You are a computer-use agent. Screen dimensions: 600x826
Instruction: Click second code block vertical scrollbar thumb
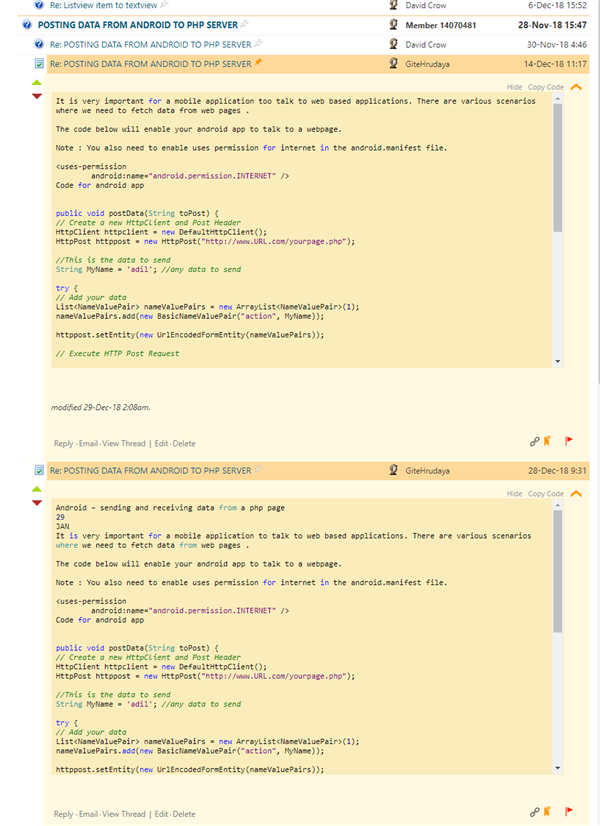pyautogui.click(x=558, y=571)
